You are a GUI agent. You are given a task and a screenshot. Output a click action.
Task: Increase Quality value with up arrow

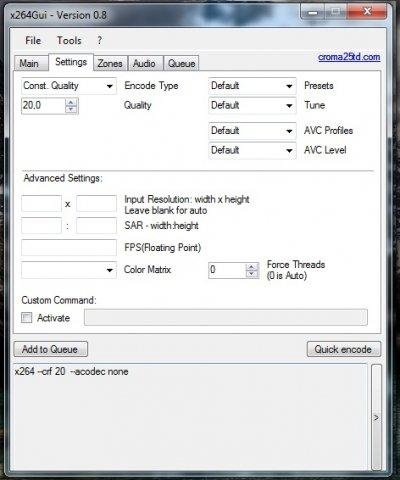(71, 102)
